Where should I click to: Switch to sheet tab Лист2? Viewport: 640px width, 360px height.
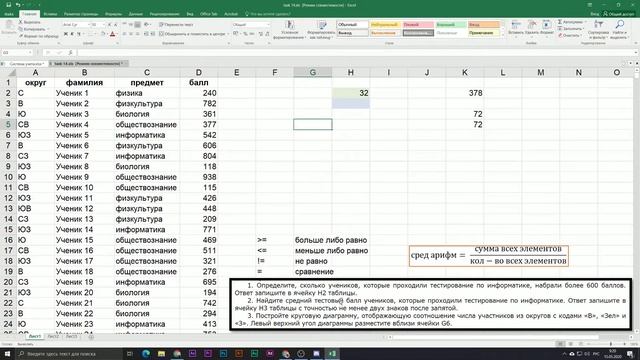pos(53,336)
